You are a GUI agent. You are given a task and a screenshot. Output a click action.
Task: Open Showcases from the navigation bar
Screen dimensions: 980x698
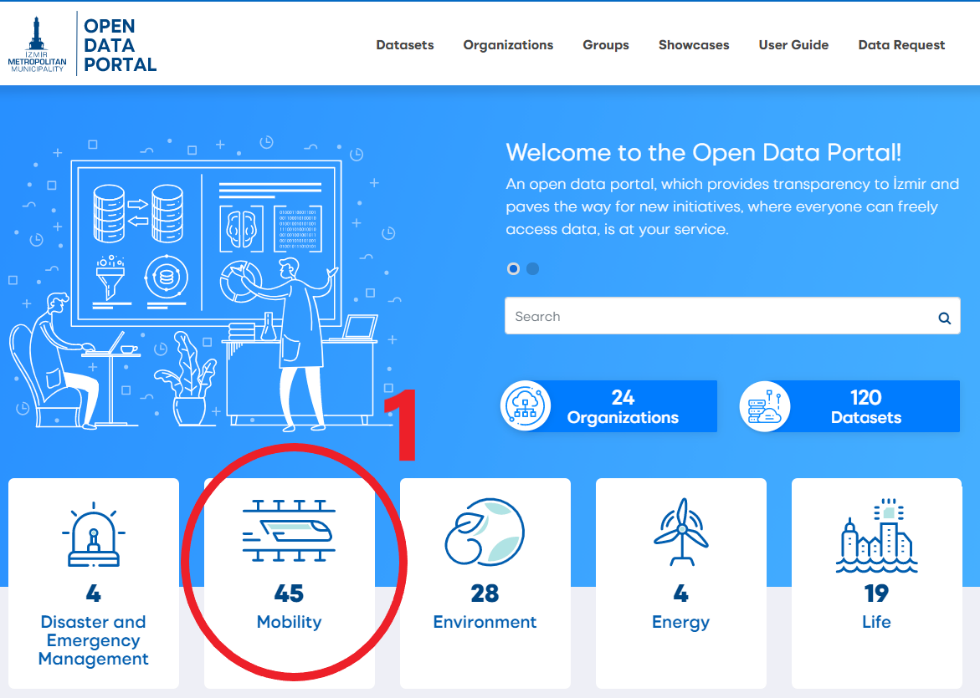[693, 45]
